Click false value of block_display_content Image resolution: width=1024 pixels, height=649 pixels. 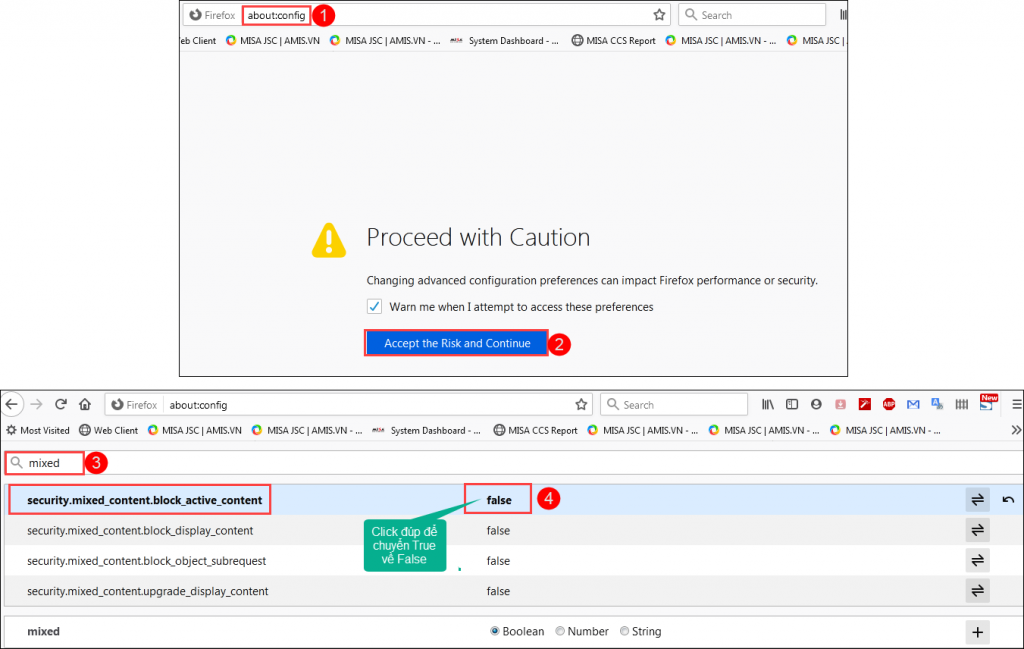pyautogui.click(x=498, y=530)
